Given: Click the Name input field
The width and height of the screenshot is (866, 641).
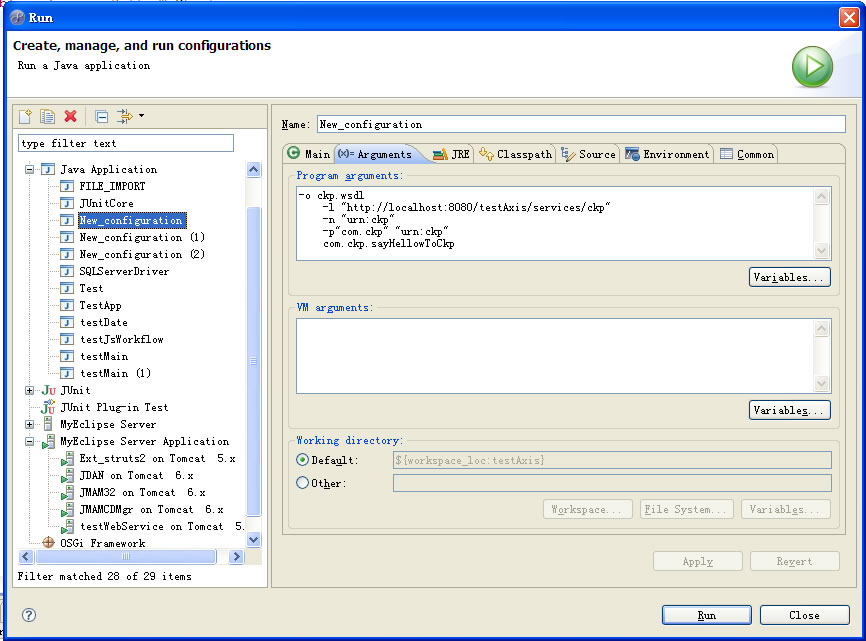Looking at the screenshot, I should pyautogui.click(x=581, y=124).
